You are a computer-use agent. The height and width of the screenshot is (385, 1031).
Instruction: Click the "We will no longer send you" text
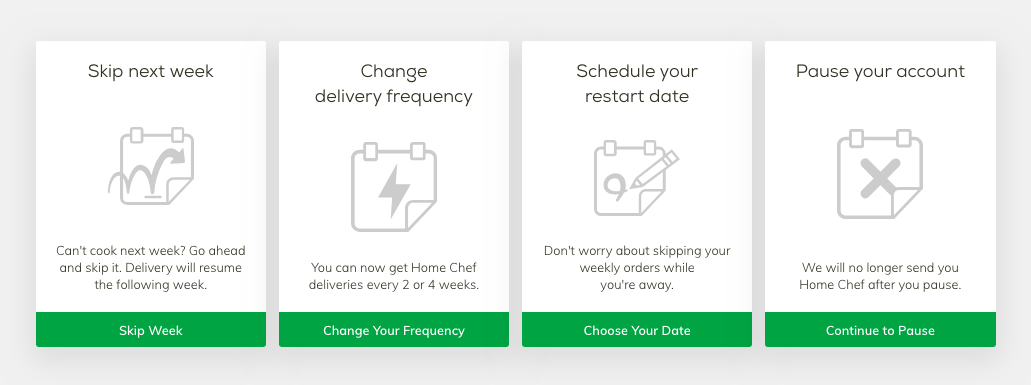click(x=880, y=267)
